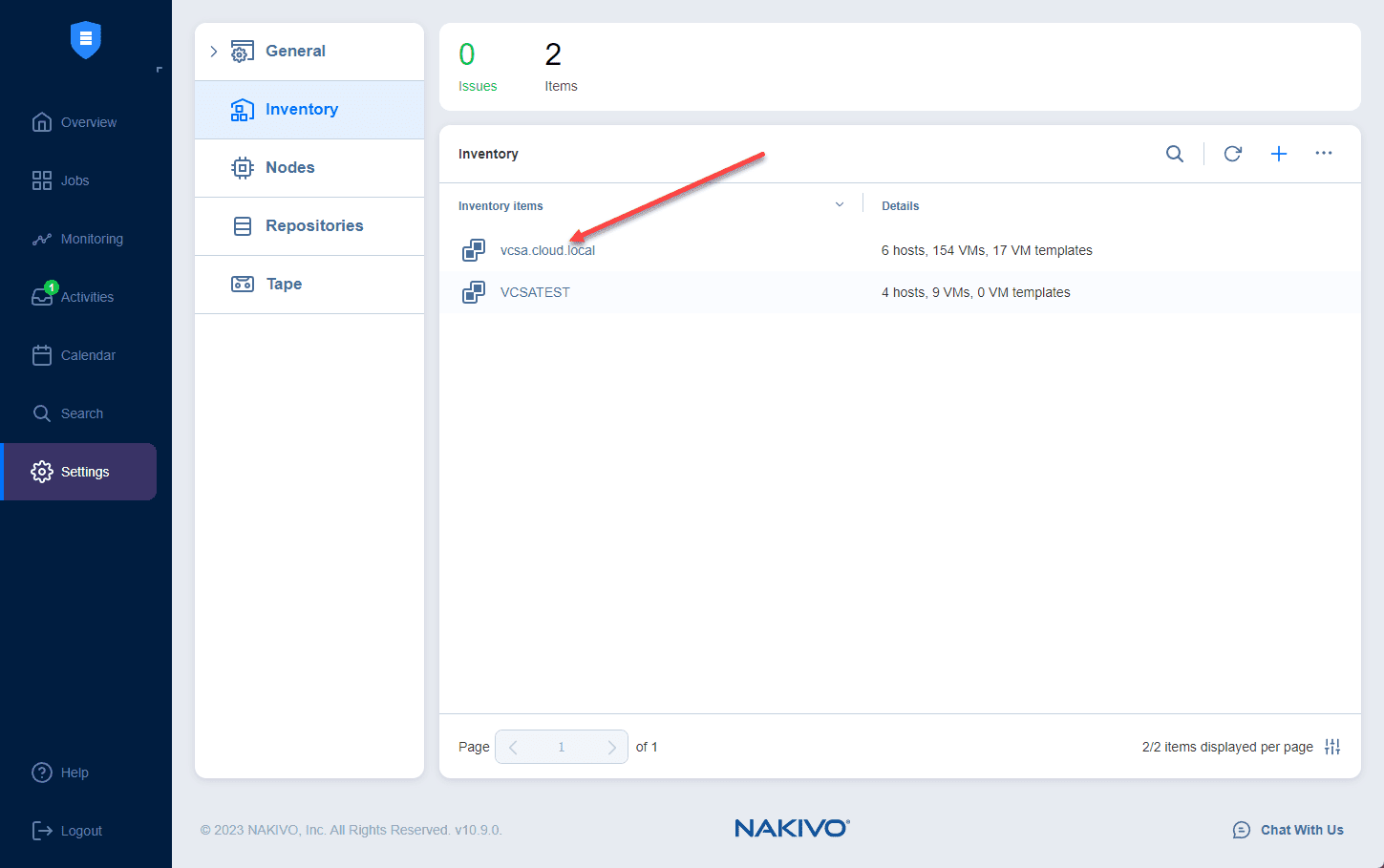Open the General tab
This screenshot has width=1384, height=868.
pyautogui.click(x=309, y=52)
